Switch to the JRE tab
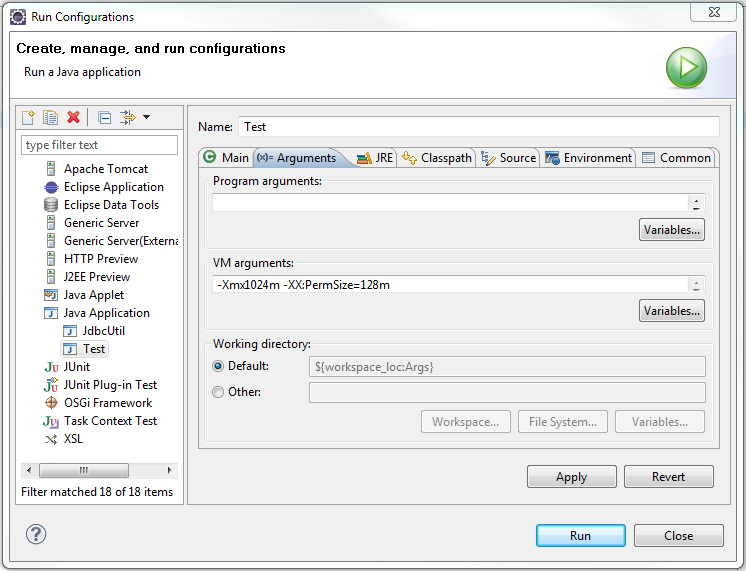Image resolution: width=746 pixels, height=571 pixels. tap(375, 158)
